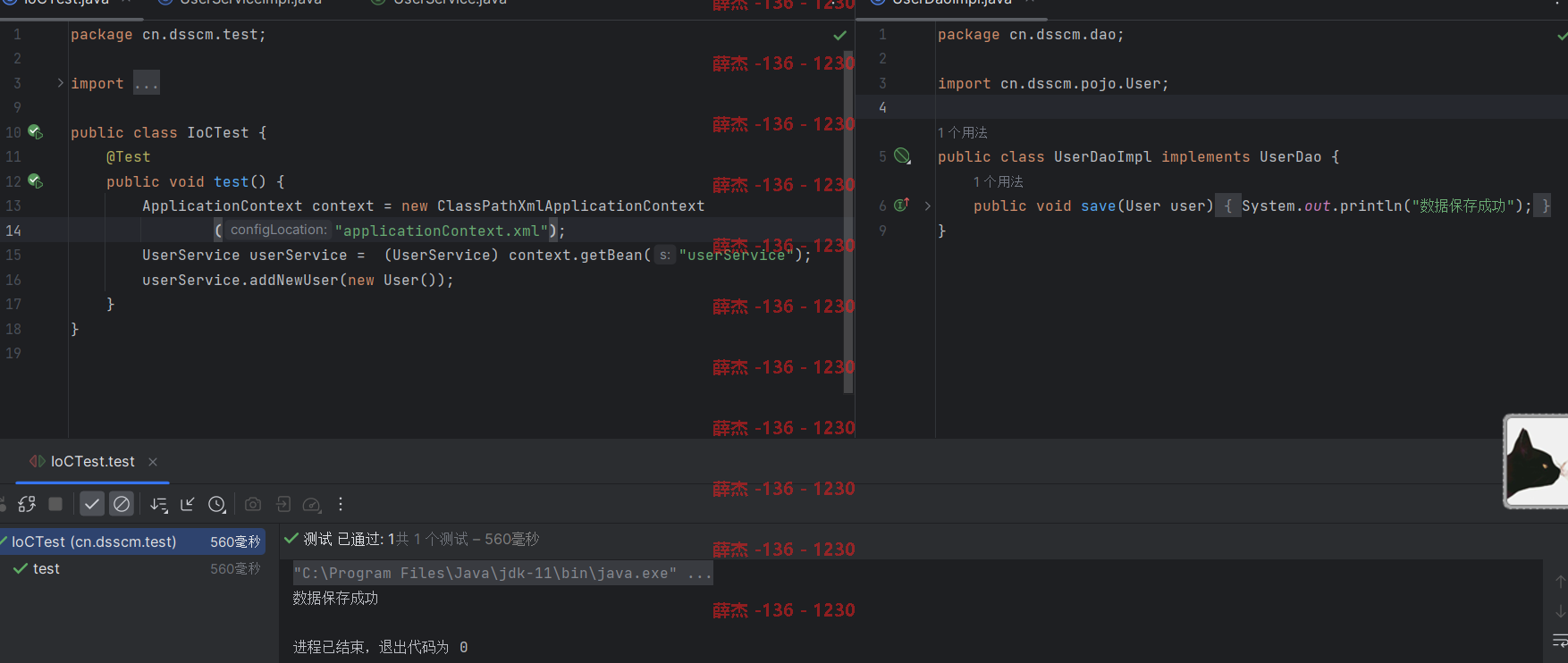Click package cn.dsscm.test; line

coord(168,34)
